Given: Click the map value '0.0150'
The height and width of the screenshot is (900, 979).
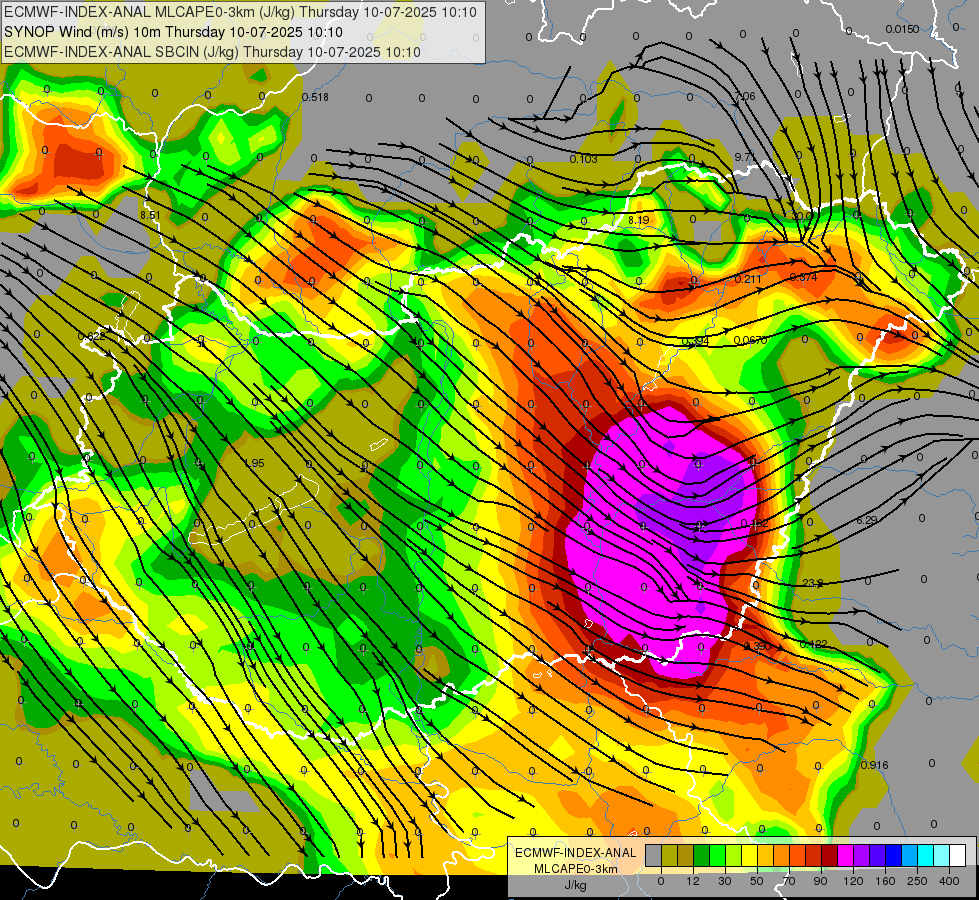Looking at the screenshot, I should coord(902,29).
